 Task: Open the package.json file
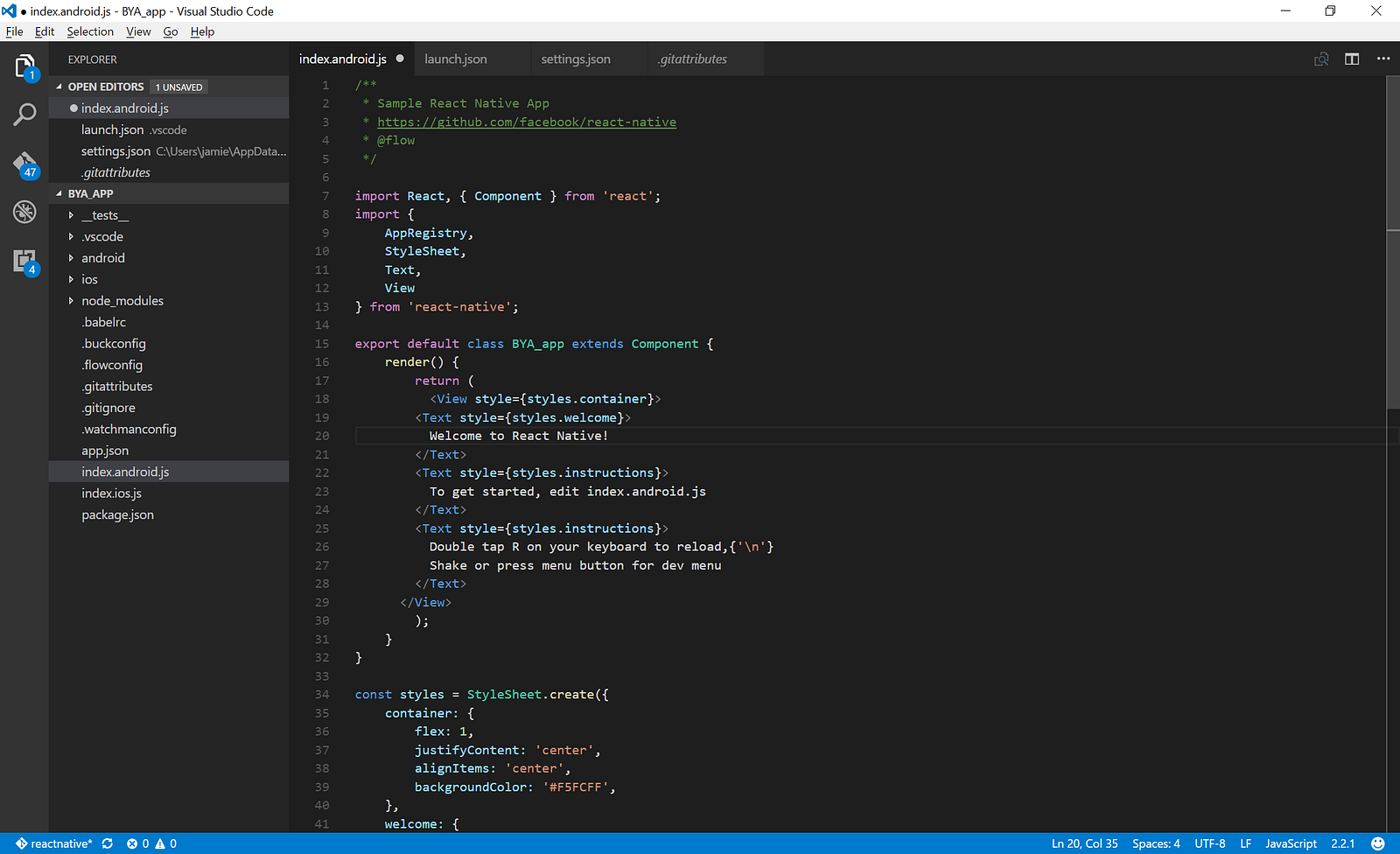169,514
